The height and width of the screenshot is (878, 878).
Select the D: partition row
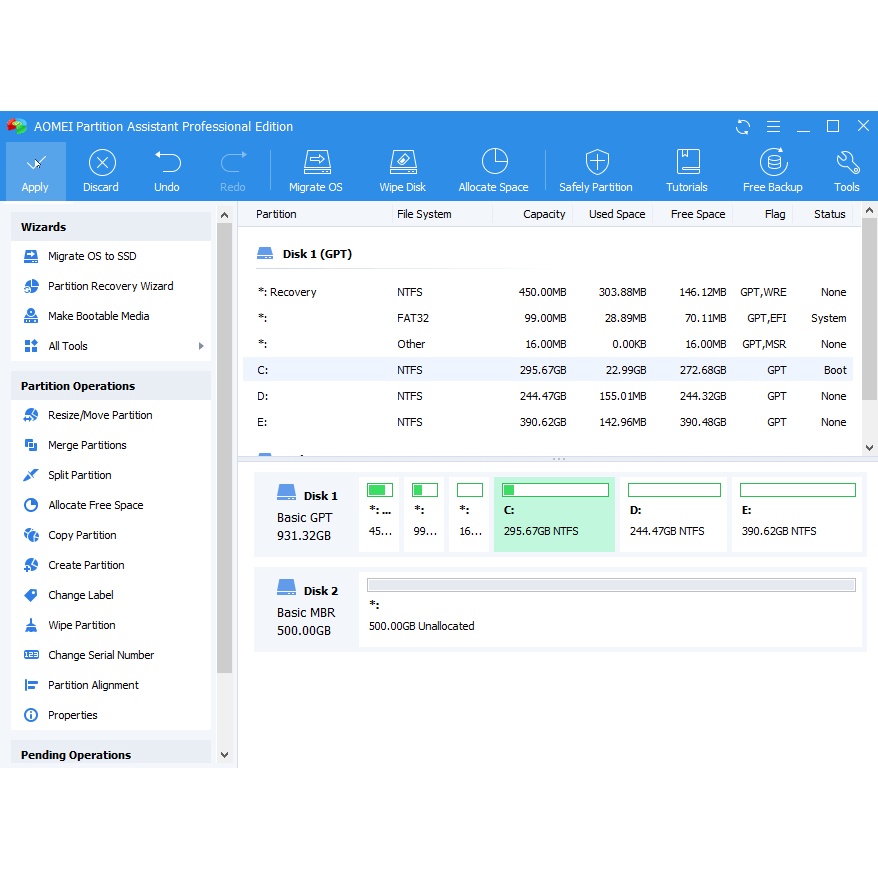click(548, 396)
